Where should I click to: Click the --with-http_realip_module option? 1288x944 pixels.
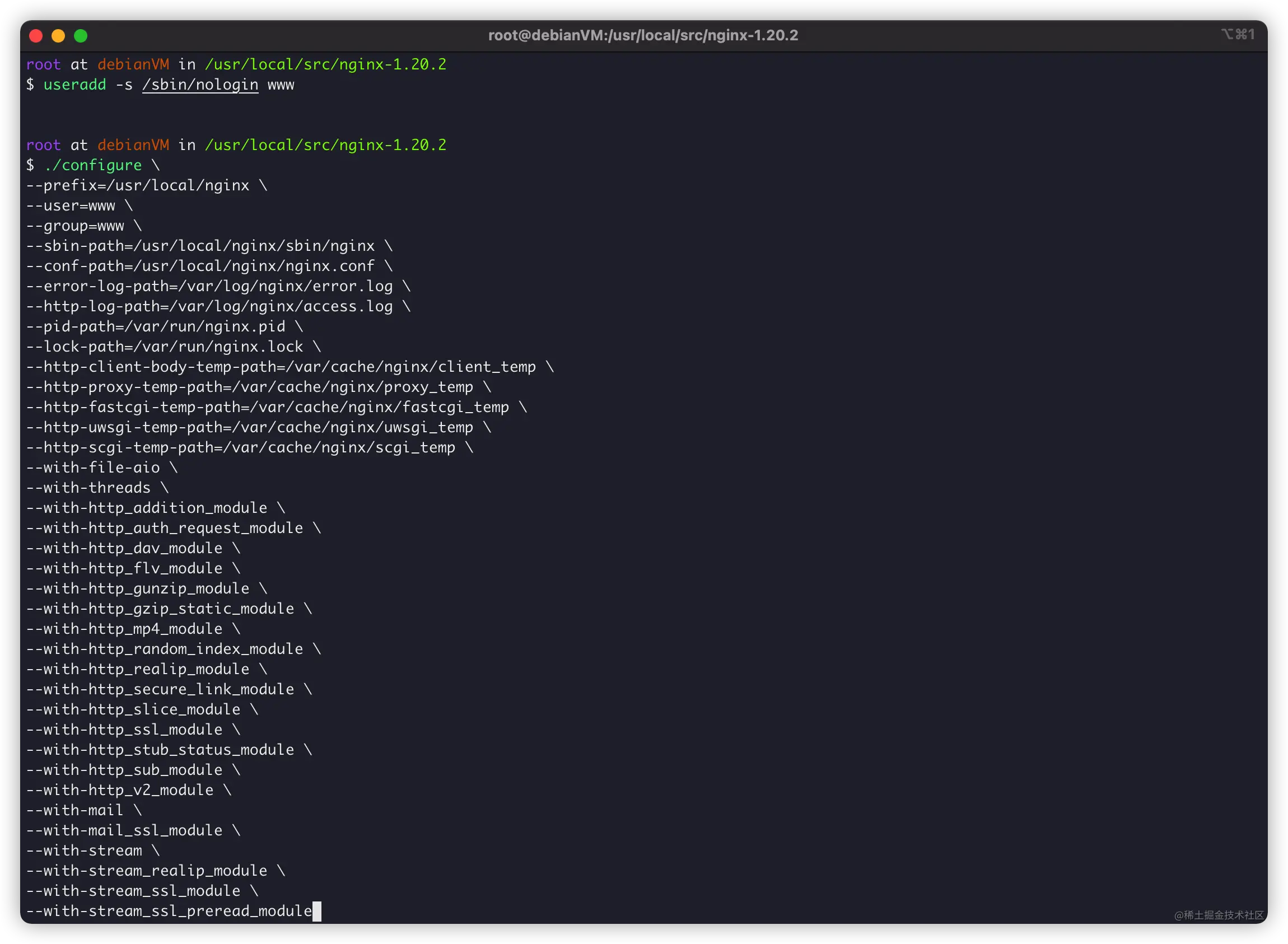[x=138, y=669]
